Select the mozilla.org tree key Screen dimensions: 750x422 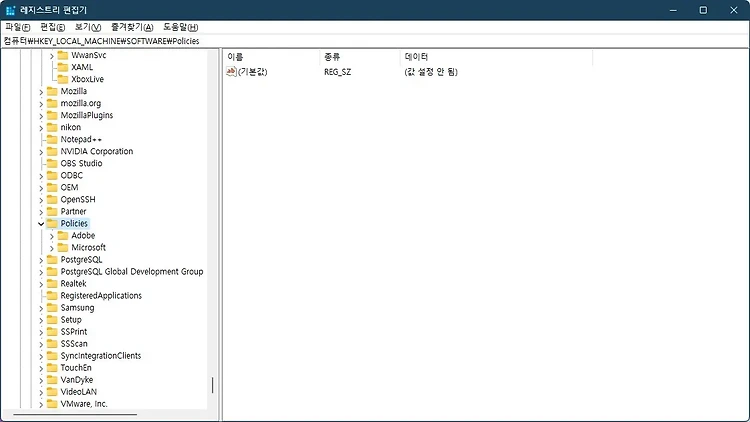click(81, 103)
